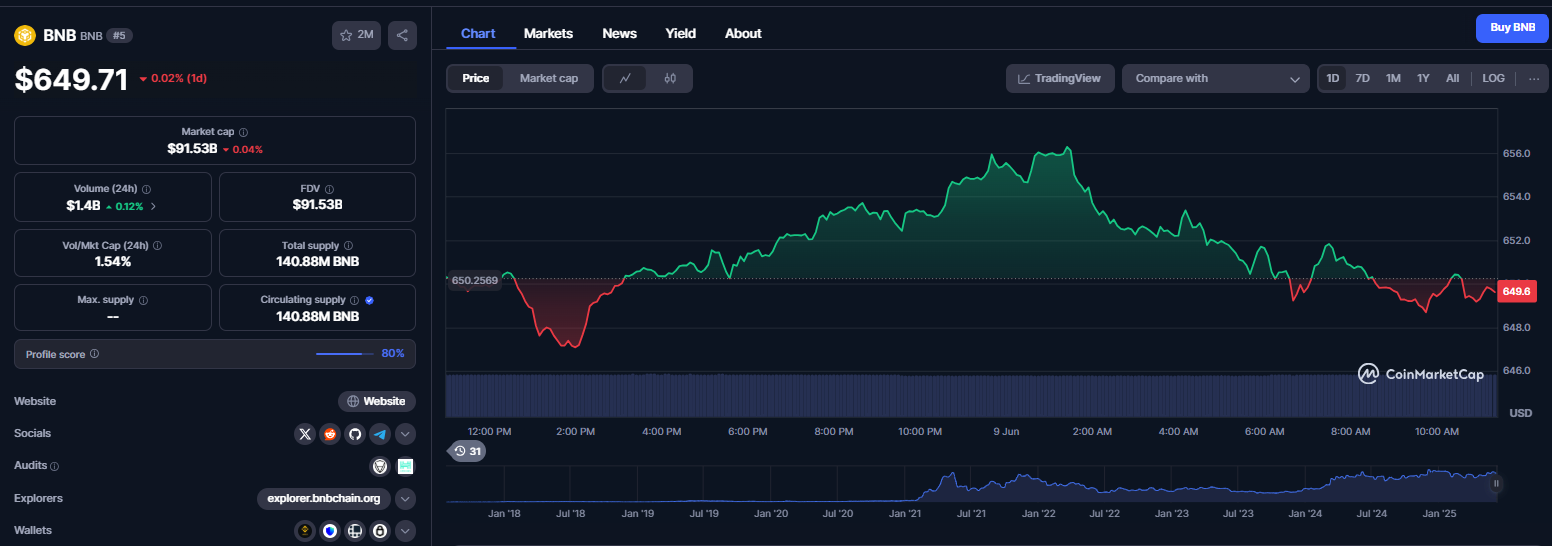Set chart range to 1Y
This screenshot has height=546, width=1552.
[1423, 78]
